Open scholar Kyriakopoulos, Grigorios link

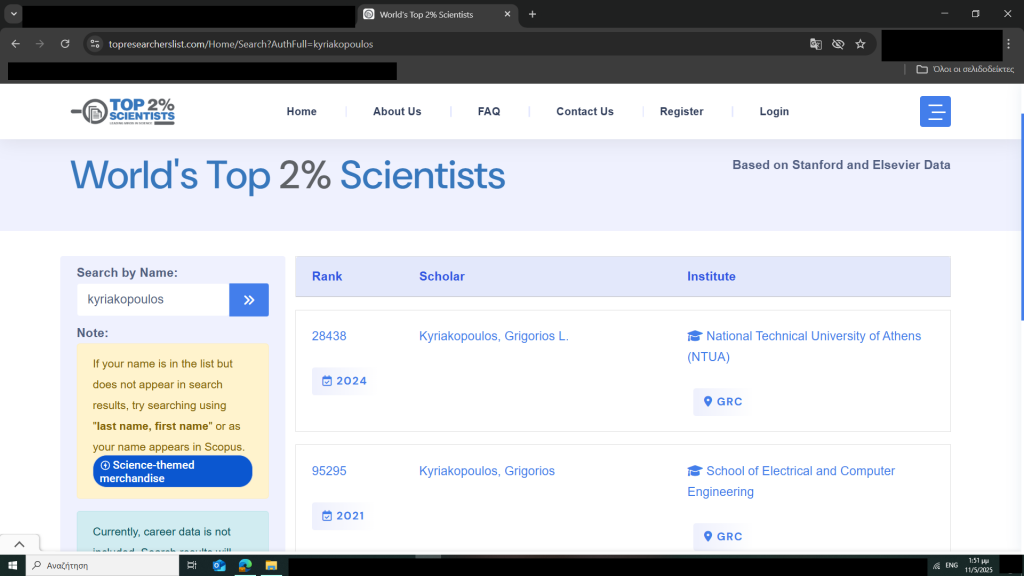pyautogui.click(x=487, y=471)
